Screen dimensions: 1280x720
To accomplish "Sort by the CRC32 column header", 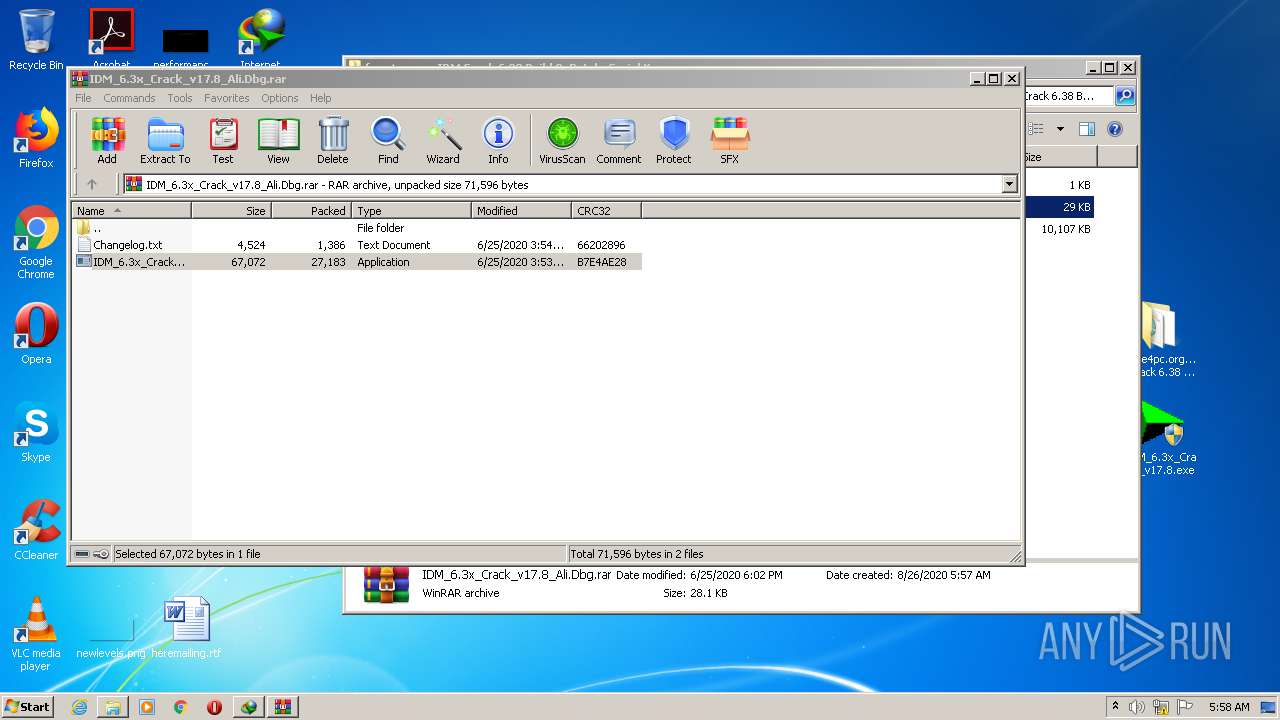I will coord(606,210).
